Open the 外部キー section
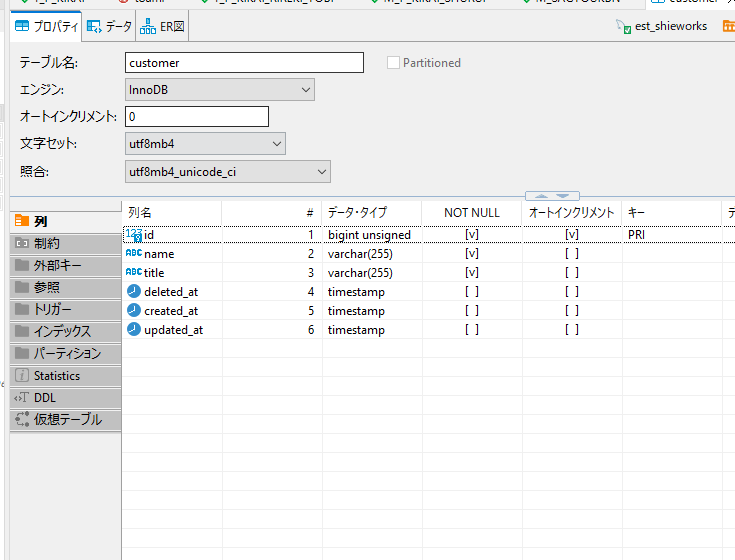This screenshot has height=560, width=735. [66, 265]
